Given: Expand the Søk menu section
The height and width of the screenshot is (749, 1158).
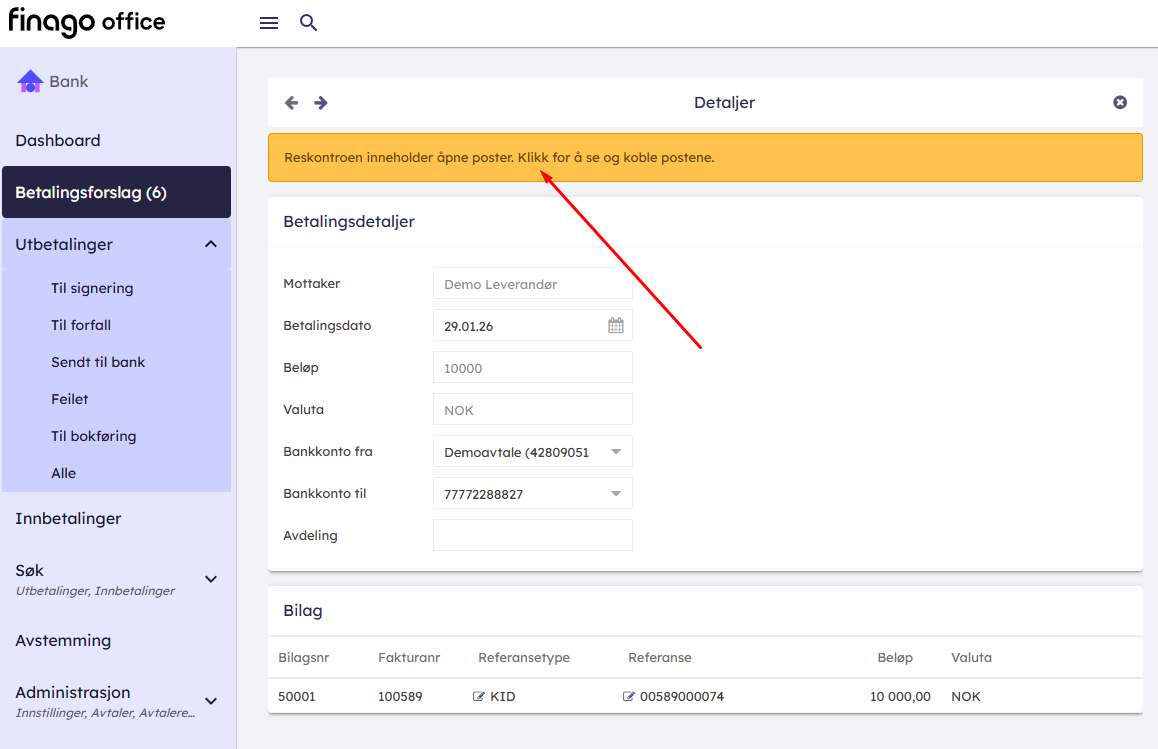Looking at the screenshot, I should tap(211, 579).
